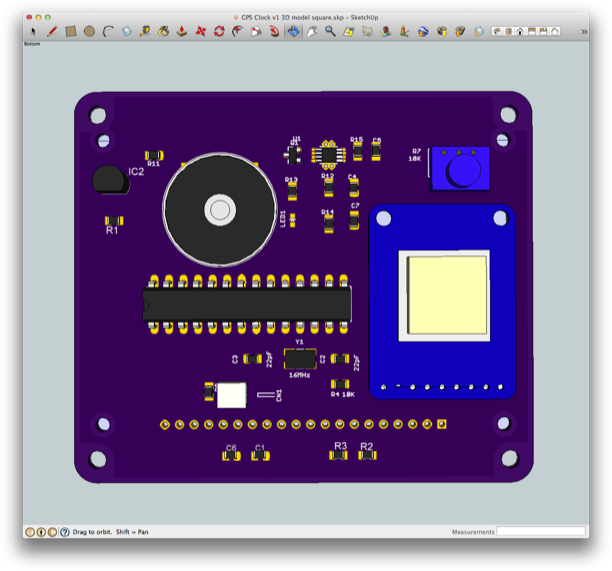612x571 pixels.
Task: Click the window title "GPS Clock v1 3D model square.skp"
Action: 292,18
